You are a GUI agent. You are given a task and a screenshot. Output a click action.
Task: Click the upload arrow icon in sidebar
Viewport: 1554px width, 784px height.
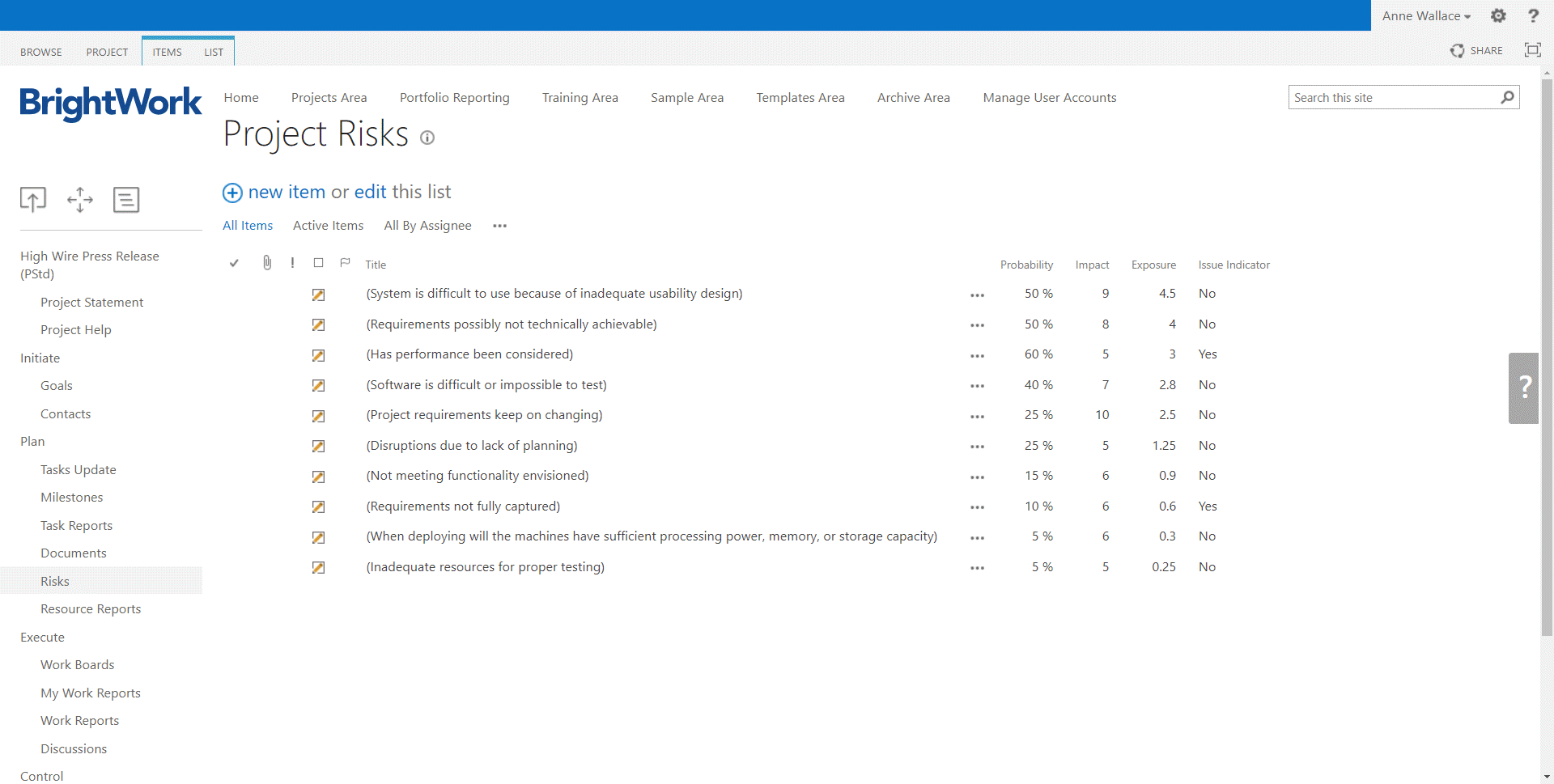pyautogui.click(x=33, y=199)
